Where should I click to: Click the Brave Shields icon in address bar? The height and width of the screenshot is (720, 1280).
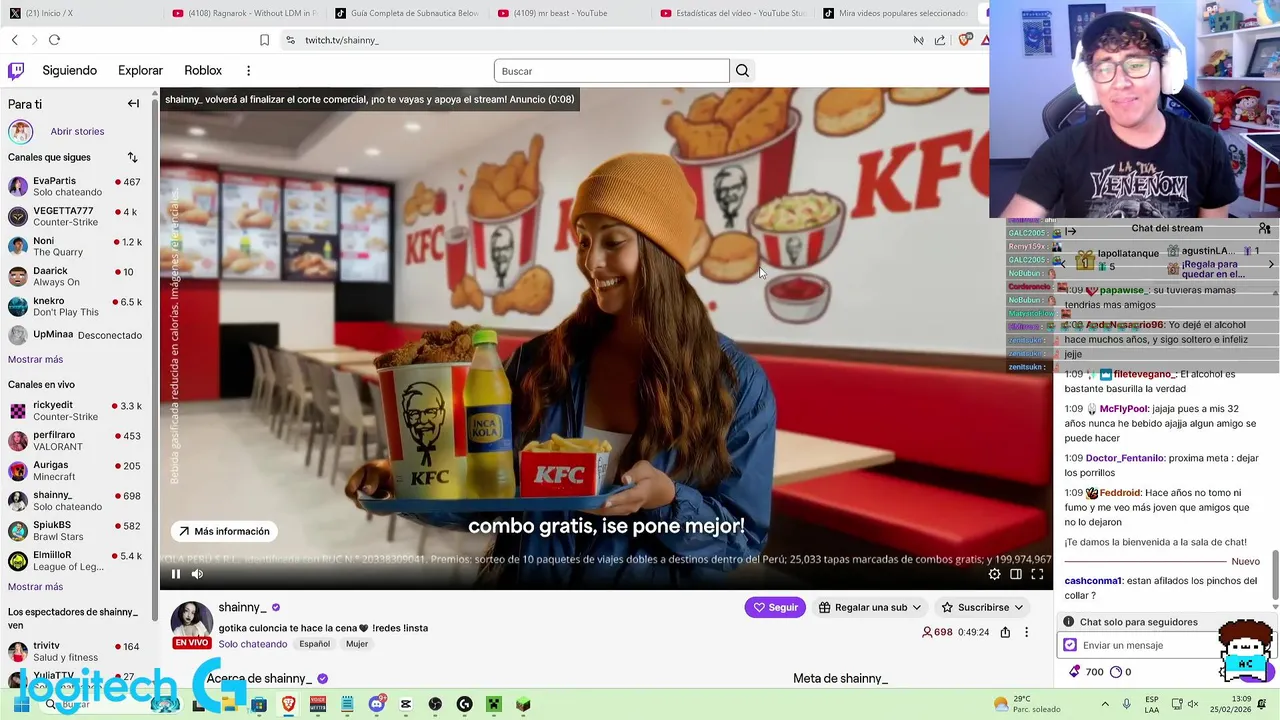965,40
